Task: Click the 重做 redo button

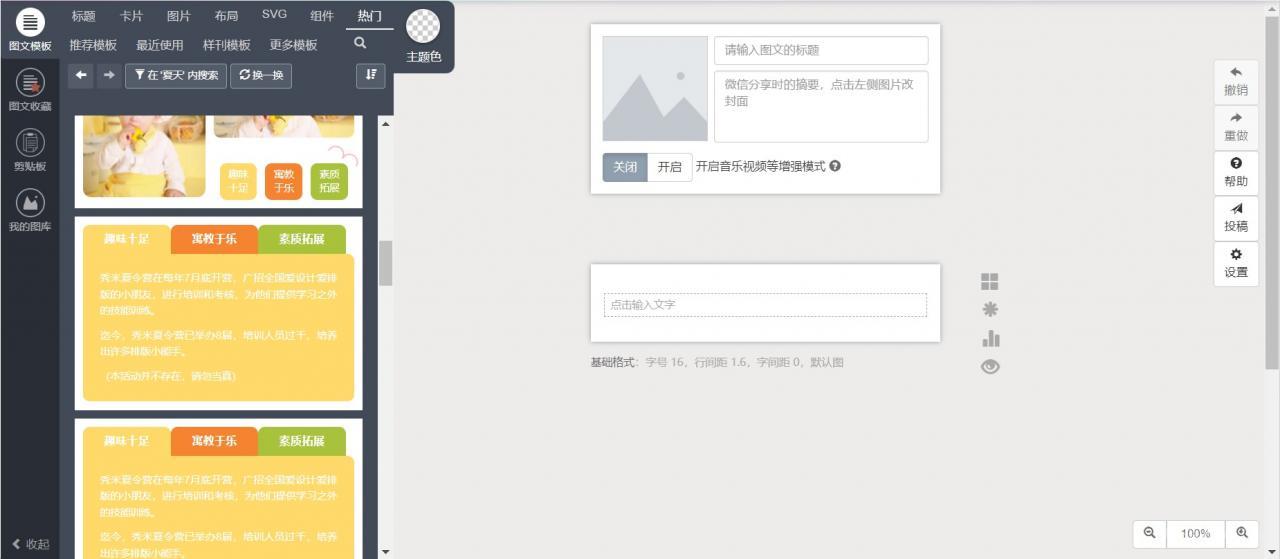Action: pos(1236,127)
